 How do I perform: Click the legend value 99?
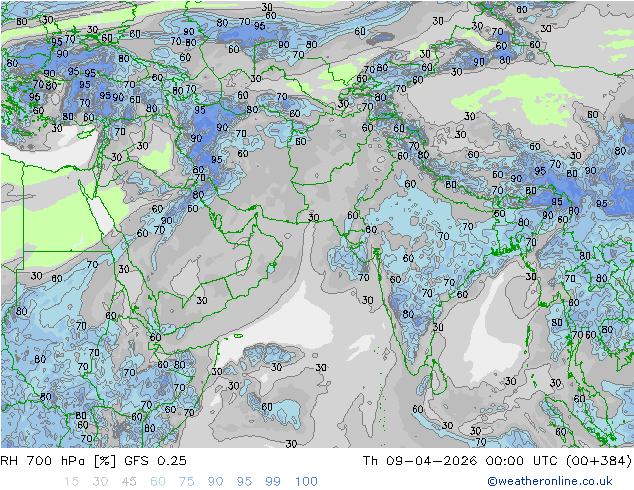[x=273, y=482]
